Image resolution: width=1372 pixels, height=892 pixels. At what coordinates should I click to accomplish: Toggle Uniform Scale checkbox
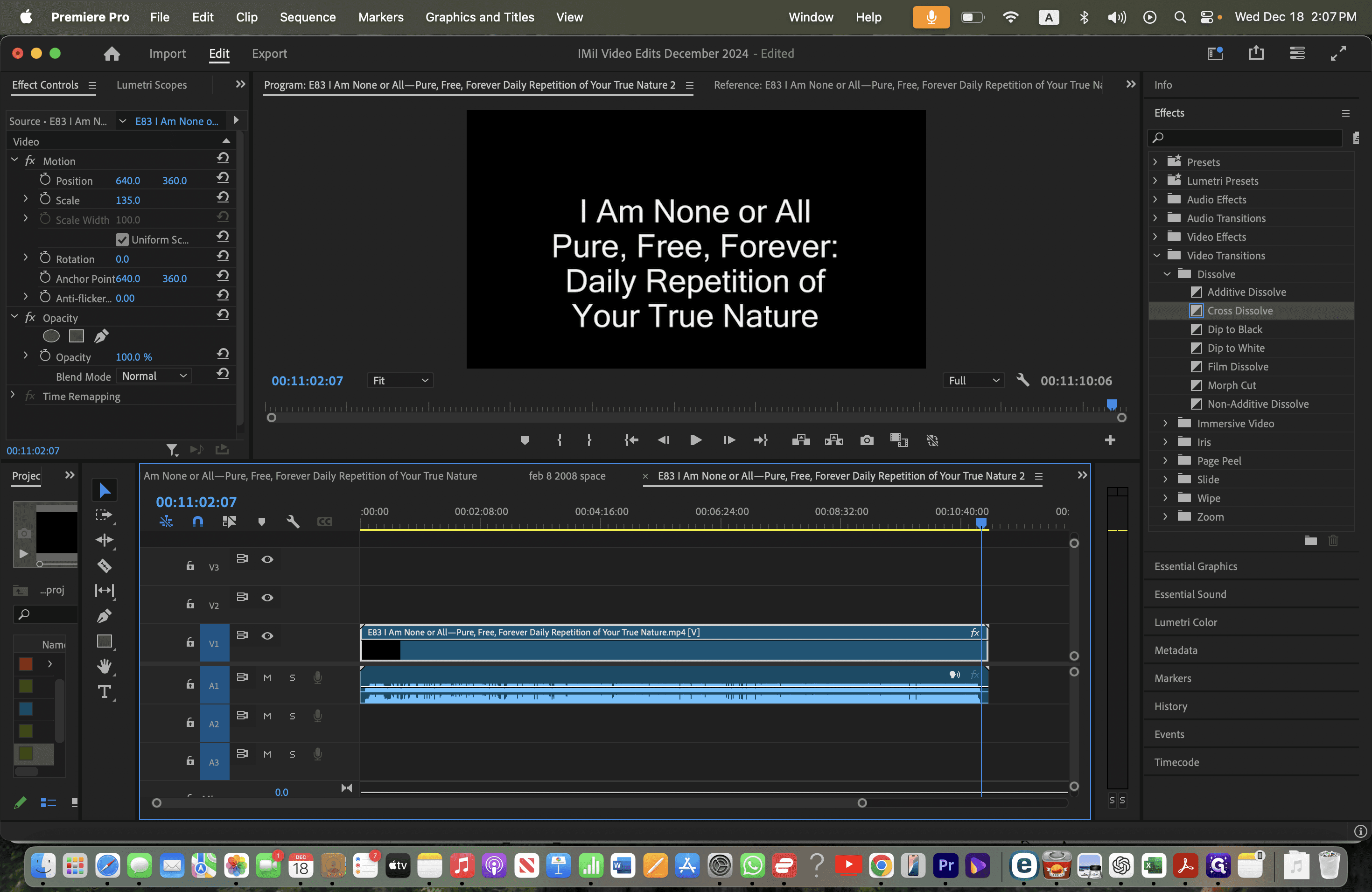[122, 239]
